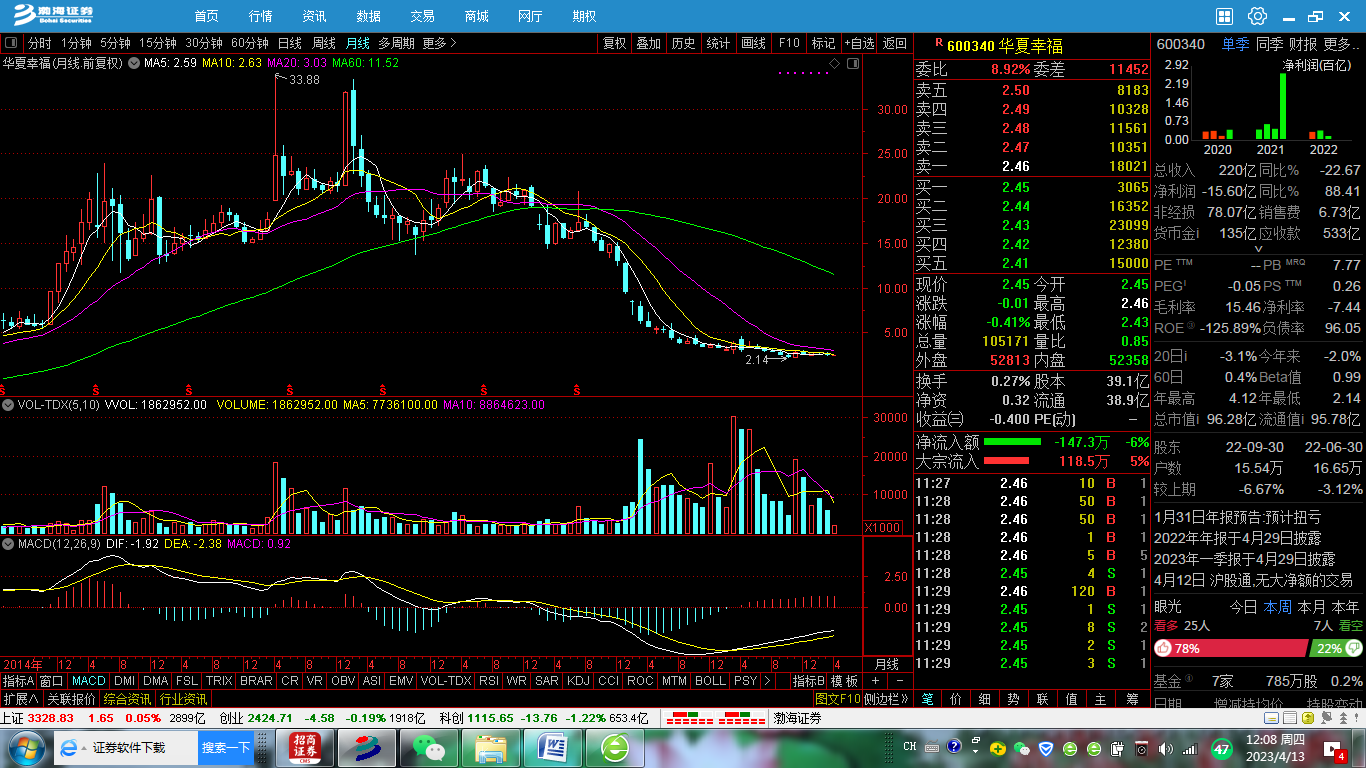Click the status bar yellow up-arrow icon
The image size is (1366, 768).
(x=1308, y=717)
